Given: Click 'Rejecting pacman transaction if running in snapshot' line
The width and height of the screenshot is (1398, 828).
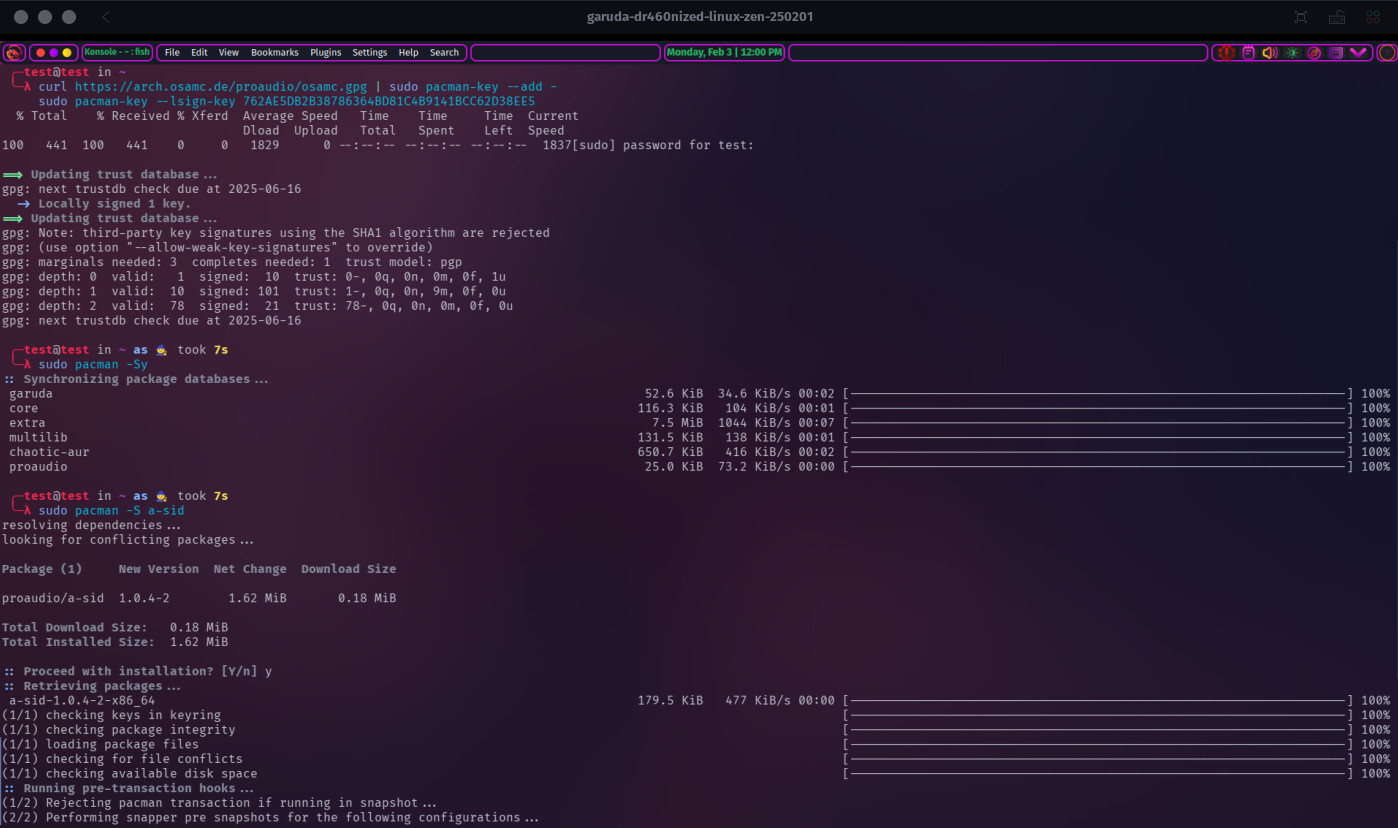Looking at the screenshot, I should coord(220,803).
